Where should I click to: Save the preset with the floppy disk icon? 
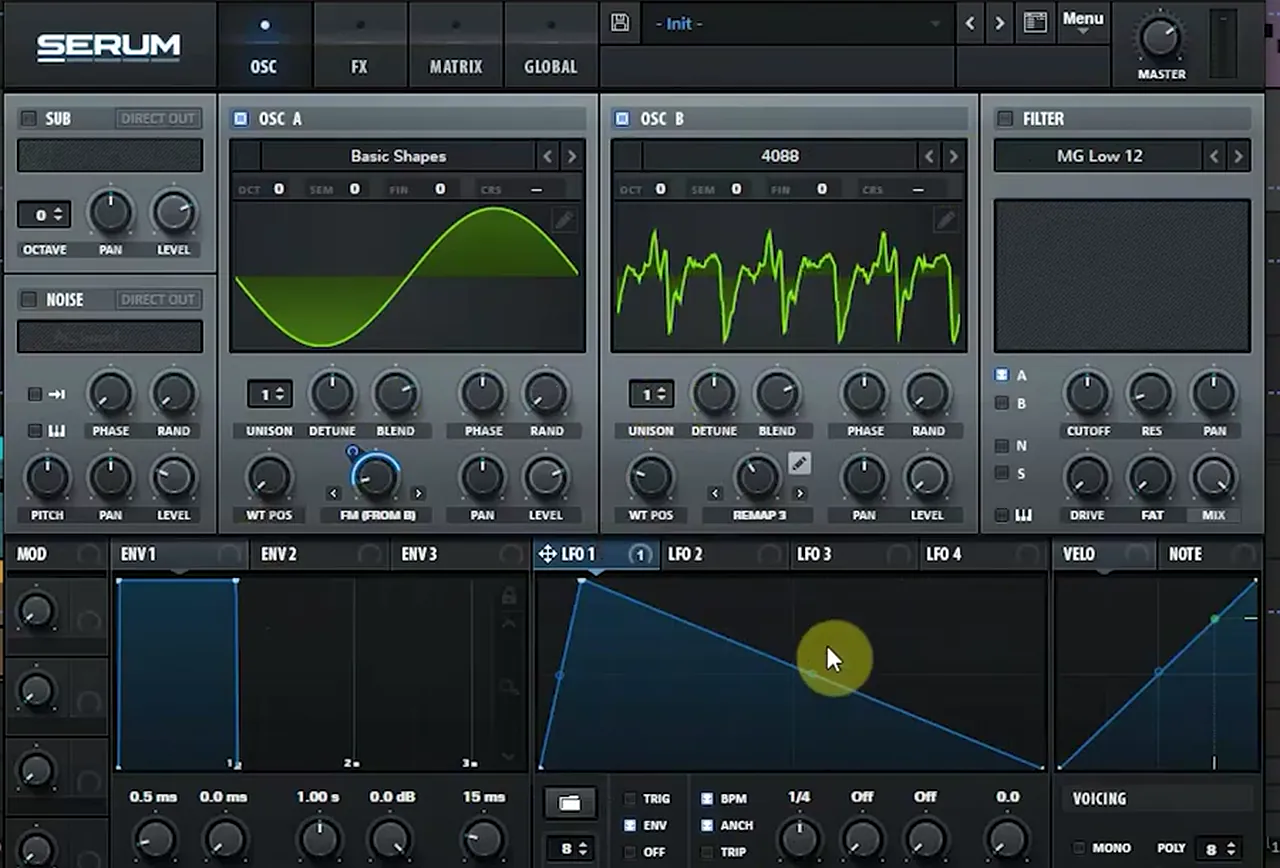tap(620, 23)
